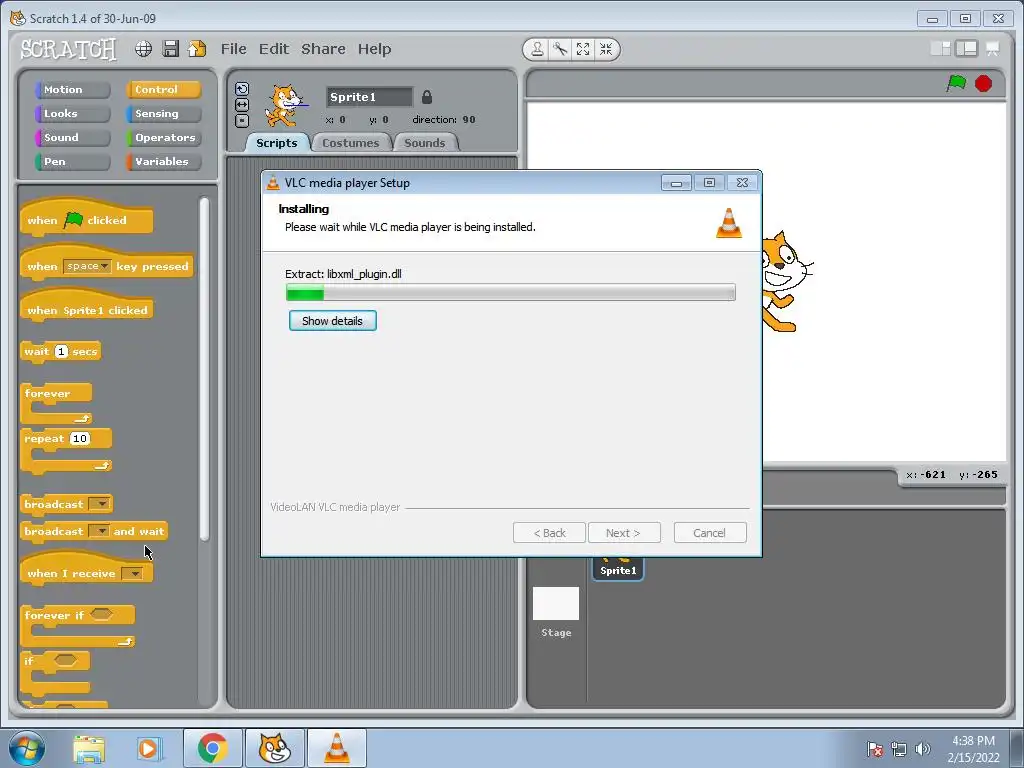Click the Cancel button in VLC setup
The image size is (1024, 768).
[x=710, y=533]
